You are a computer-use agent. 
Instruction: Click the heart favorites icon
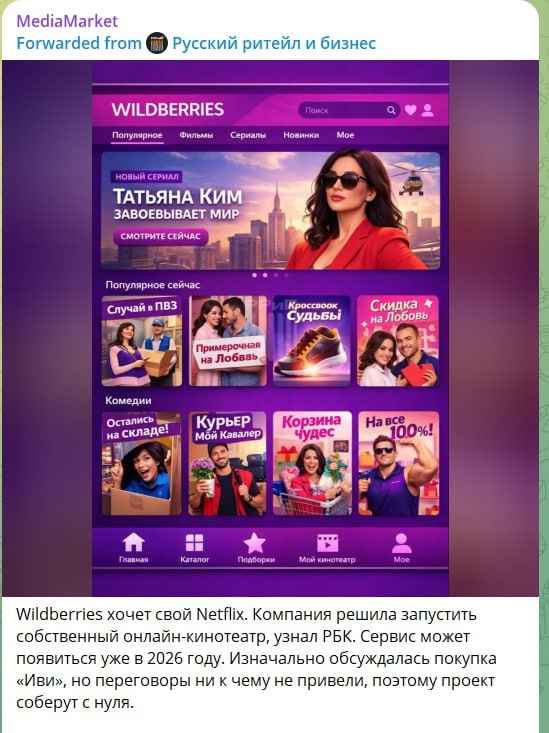point(410,110)
